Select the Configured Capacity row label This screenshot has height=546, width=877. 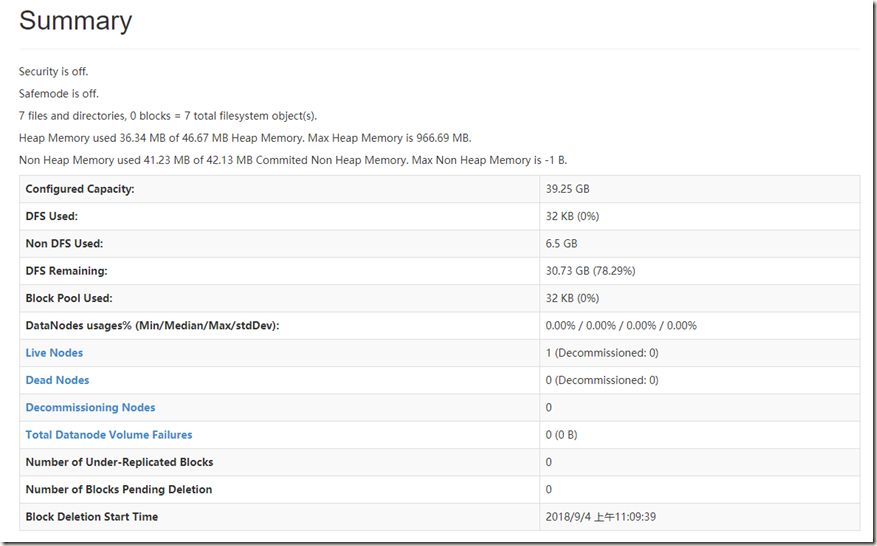(80, 189)
